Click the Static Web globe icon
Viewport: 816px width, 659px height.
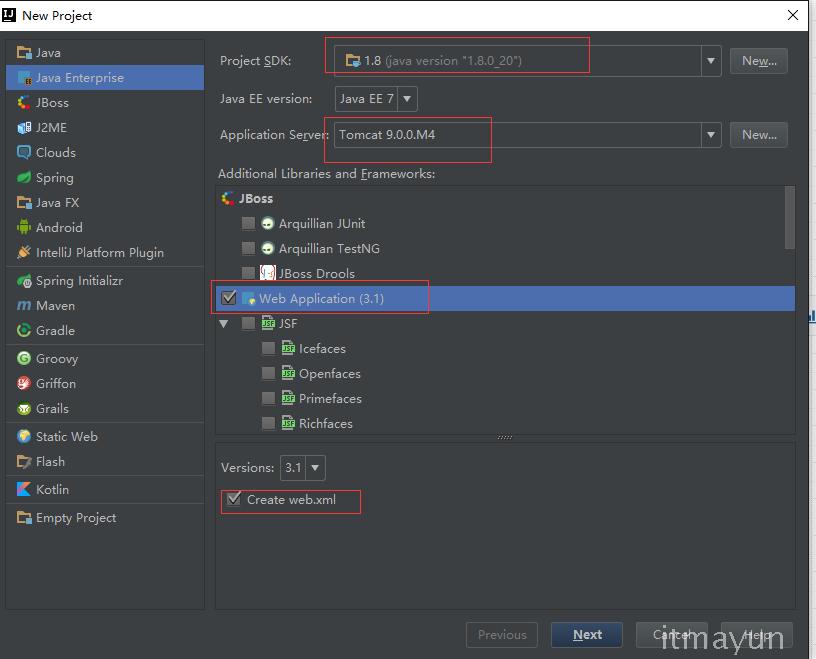coord(24,437)
